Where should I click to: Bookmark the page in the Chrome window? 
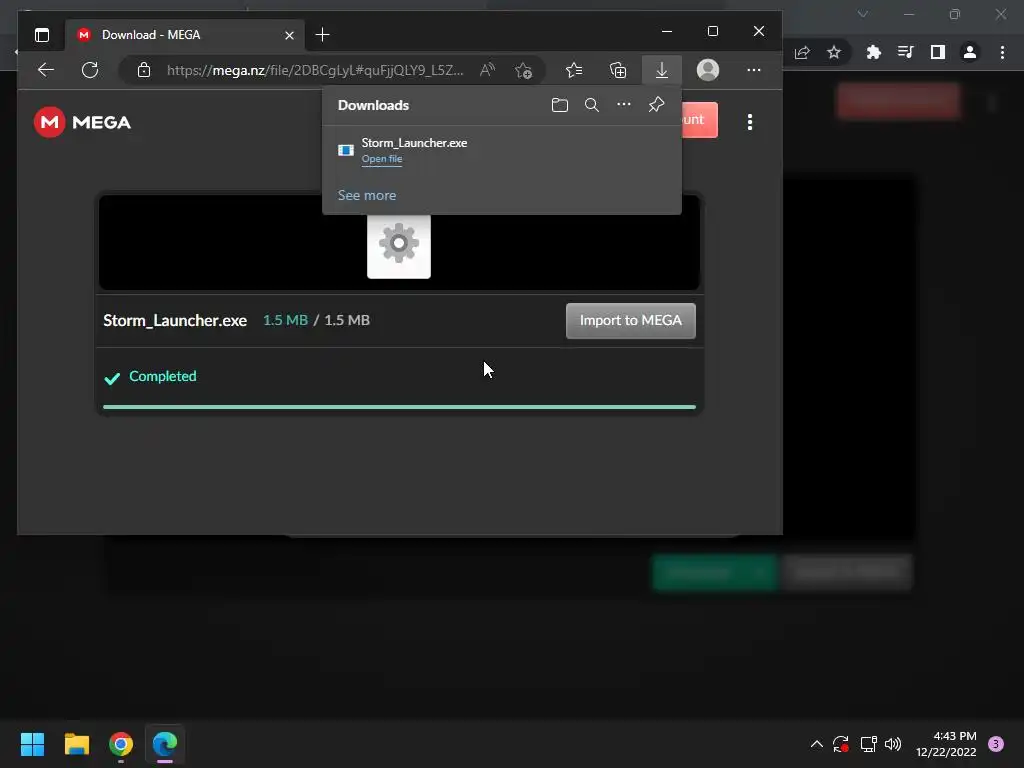click(834, 52)
